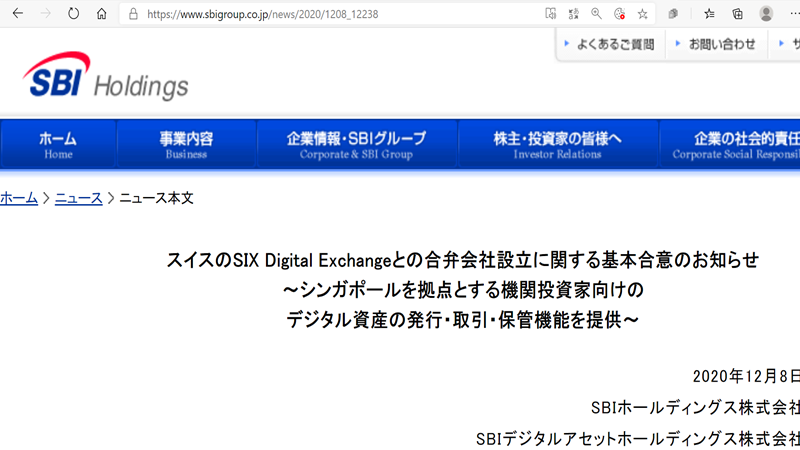
Task: Click the text SBIデジタルアセットホールディングス株式会社
Action: 638,438
